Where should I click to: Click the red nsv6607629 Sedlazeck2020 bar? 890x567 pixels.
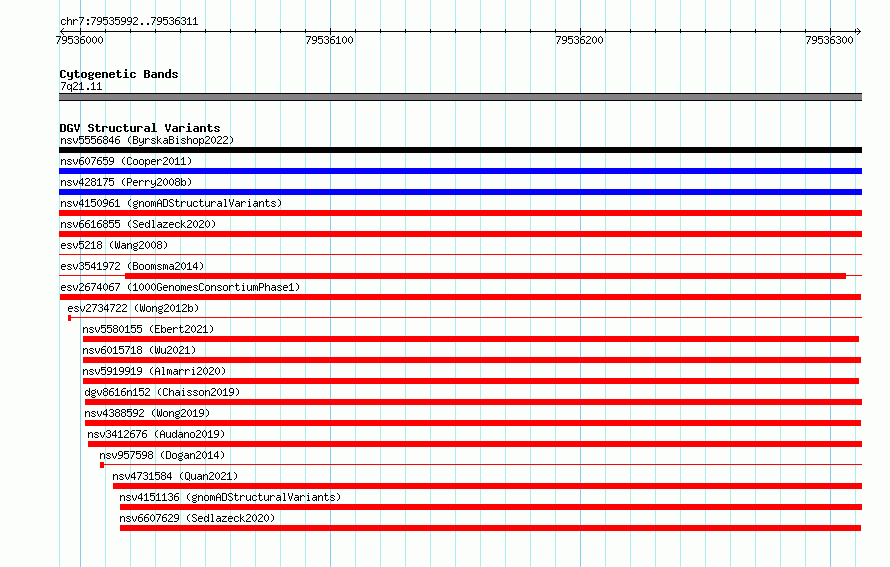(490, 528)
